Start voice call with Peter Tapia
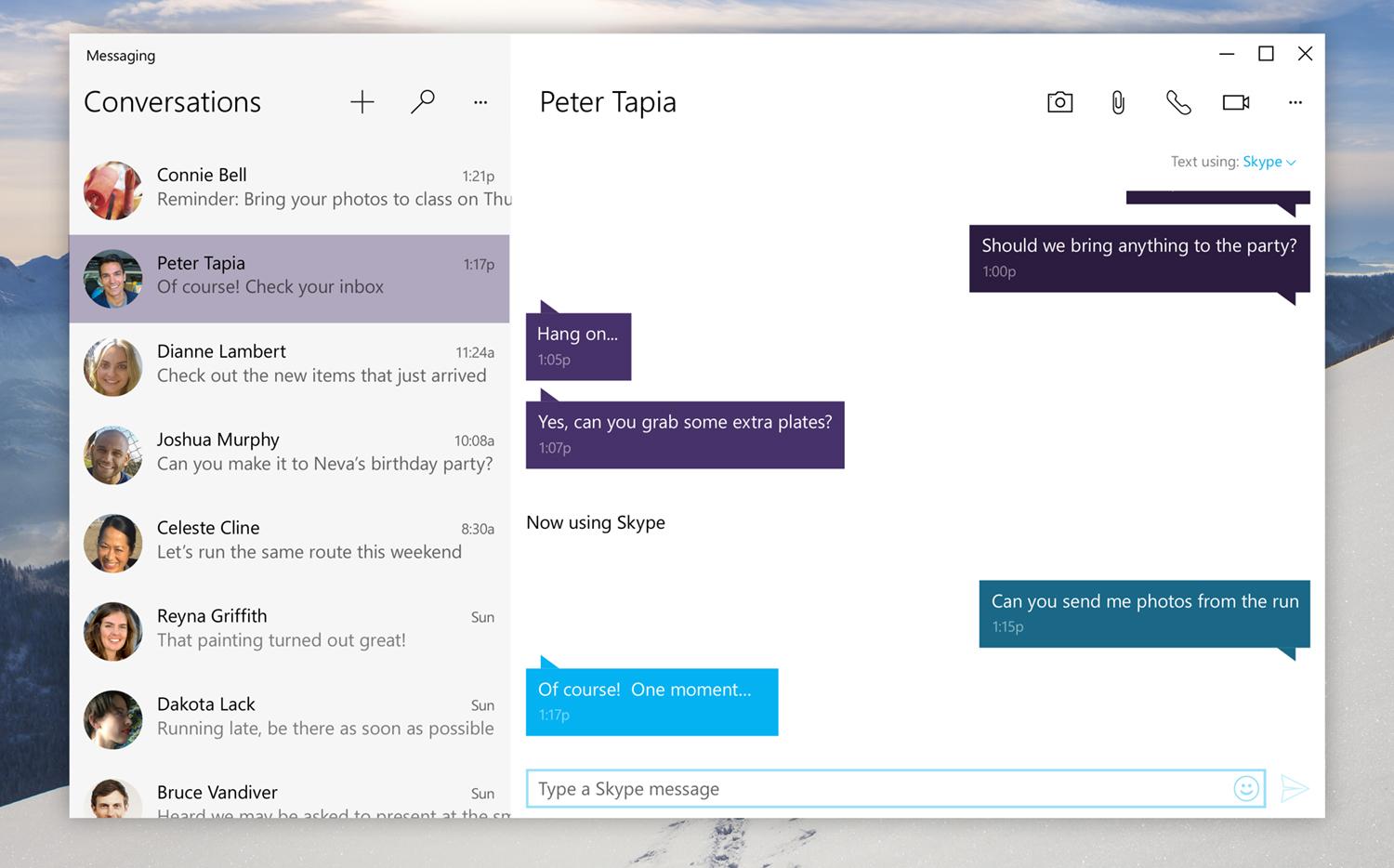This screenshot has height=868, width=1394. [x=1178, y=102]
